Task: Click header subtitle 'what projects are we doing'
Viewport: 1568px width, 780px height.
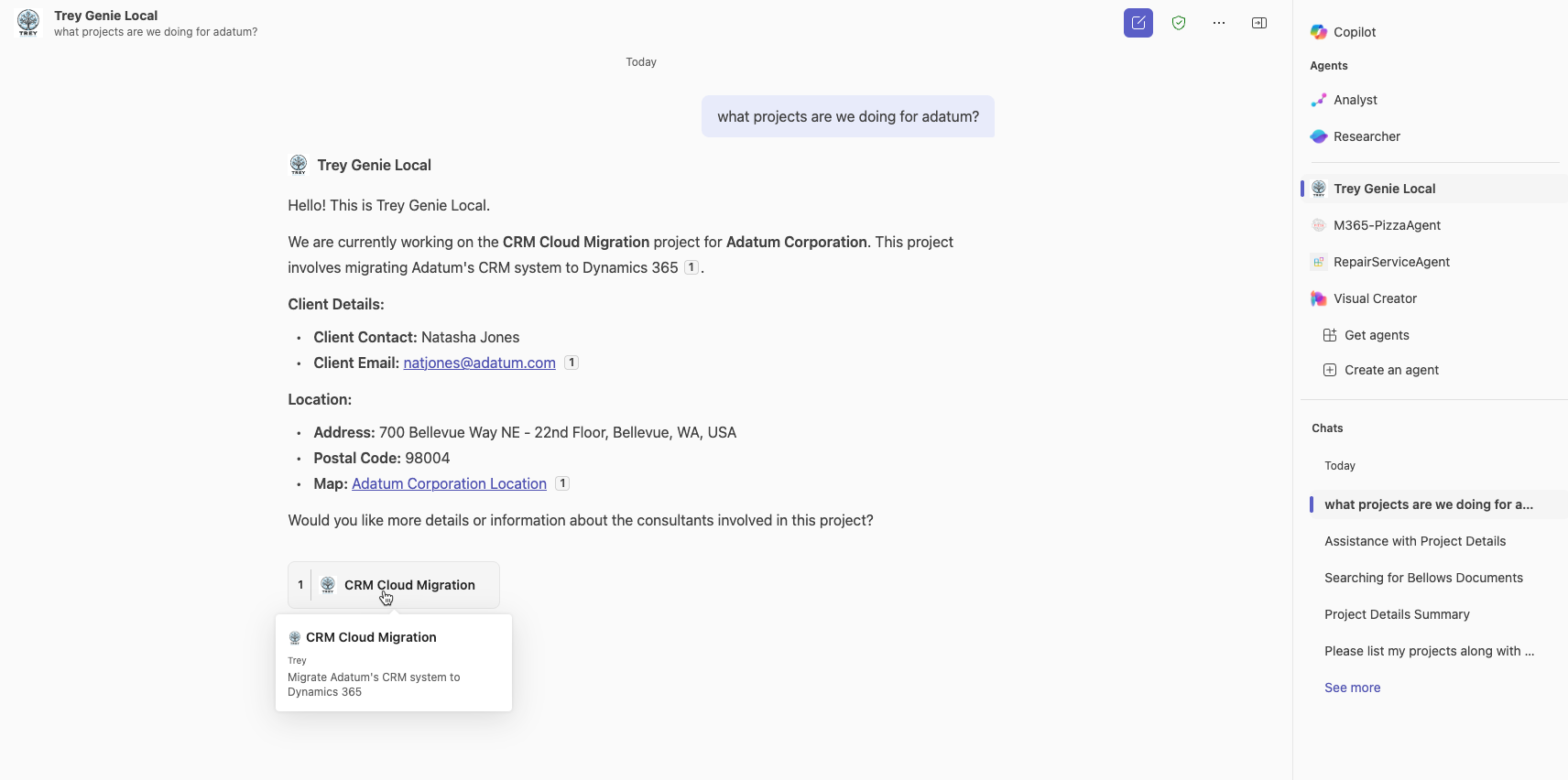Action: [x=156, y=32]
